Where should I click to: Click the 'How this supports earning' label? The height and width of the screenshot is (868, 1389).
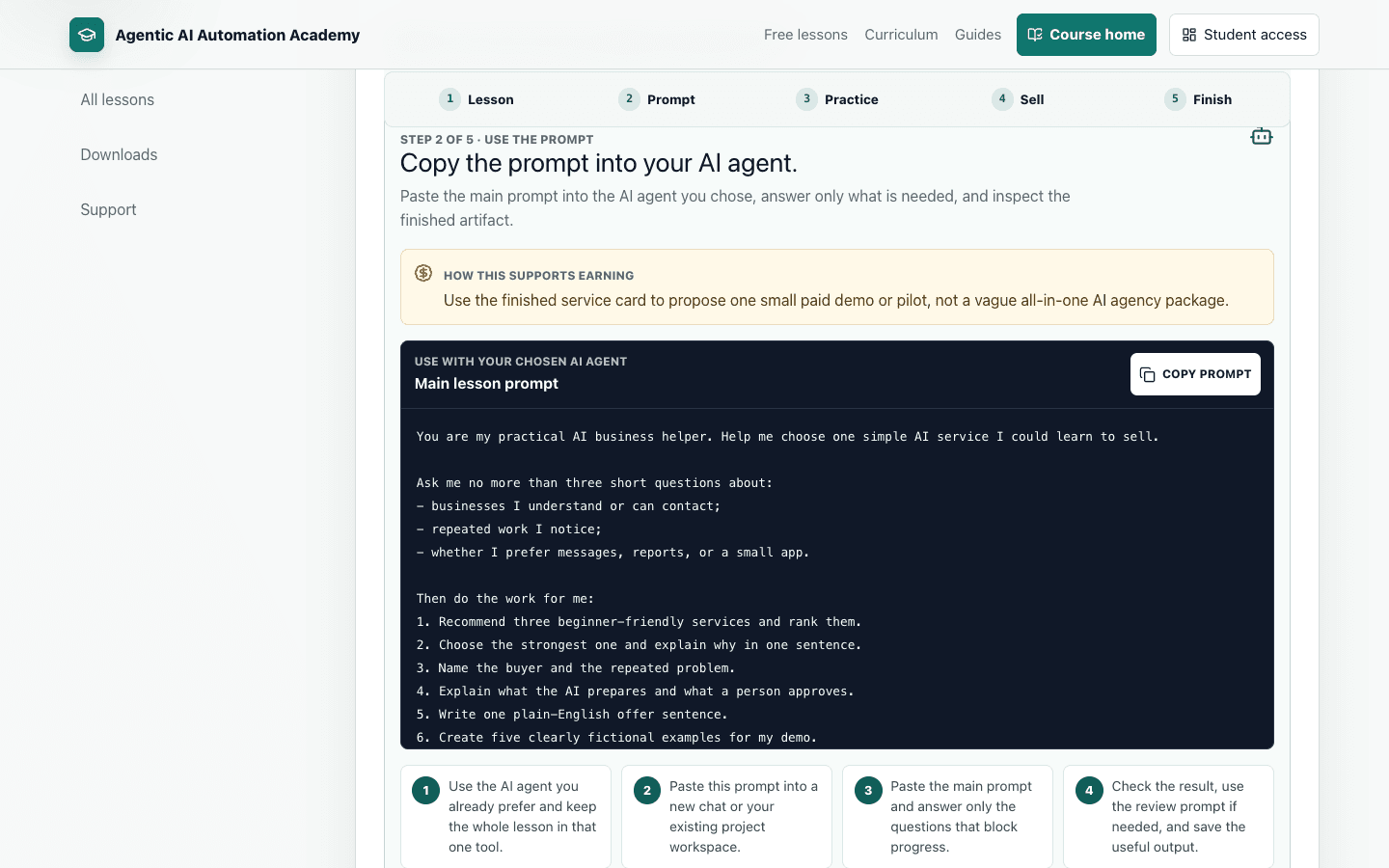pos(538,276)
